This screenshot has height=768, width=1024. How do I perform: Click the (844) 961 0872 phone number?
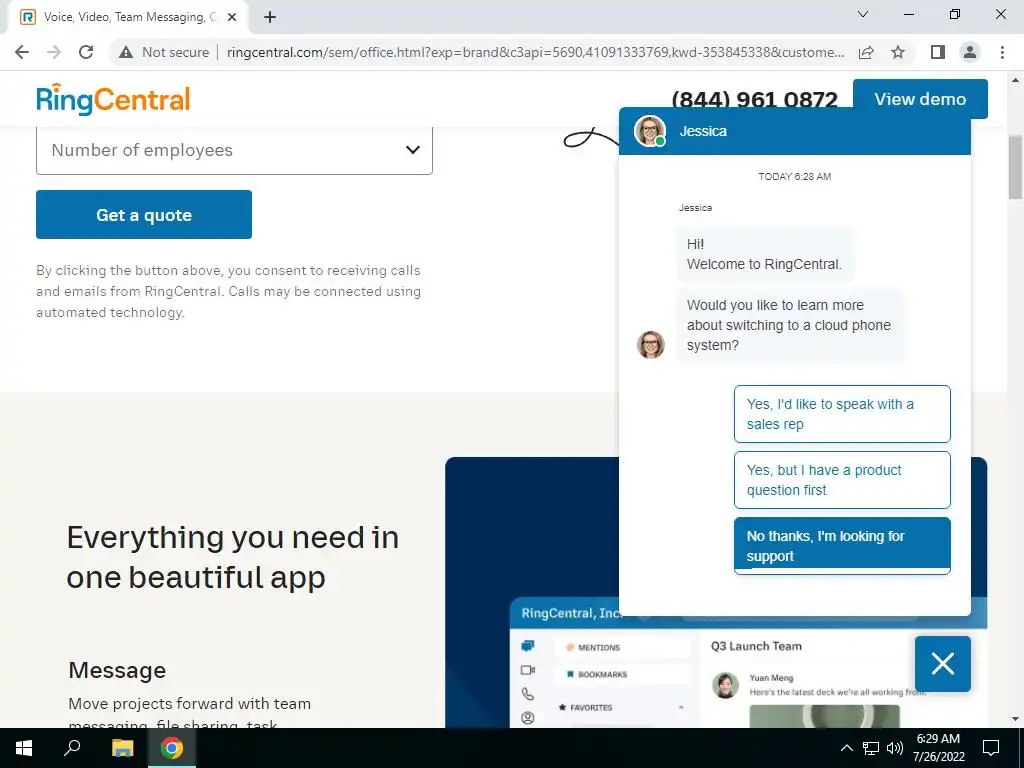click(754, 99)
